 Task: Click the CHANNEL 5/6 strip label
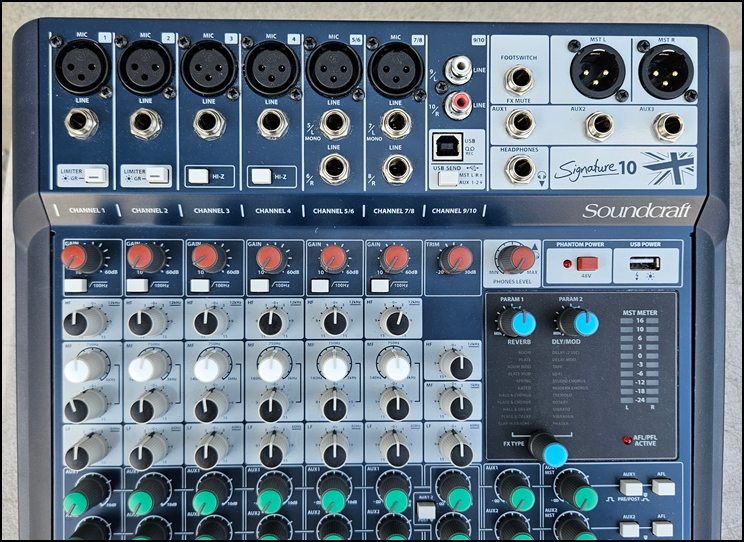[334, 211]
